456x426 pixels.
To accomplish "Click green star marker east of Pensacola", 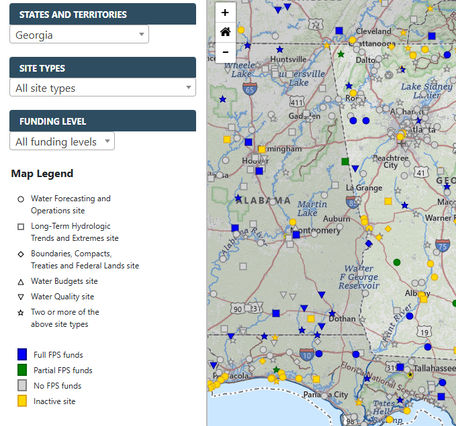I will coord(276,369).
